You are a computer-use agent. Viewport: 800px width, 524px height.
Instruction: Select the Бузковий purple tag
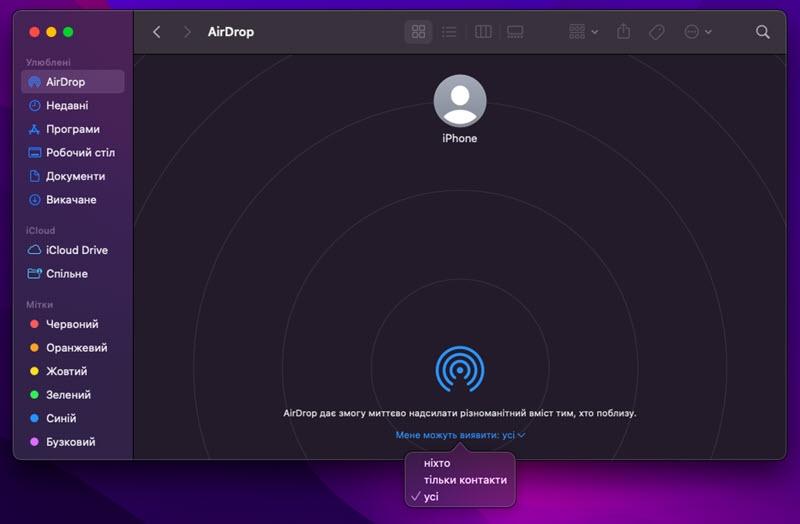[73, 441]
